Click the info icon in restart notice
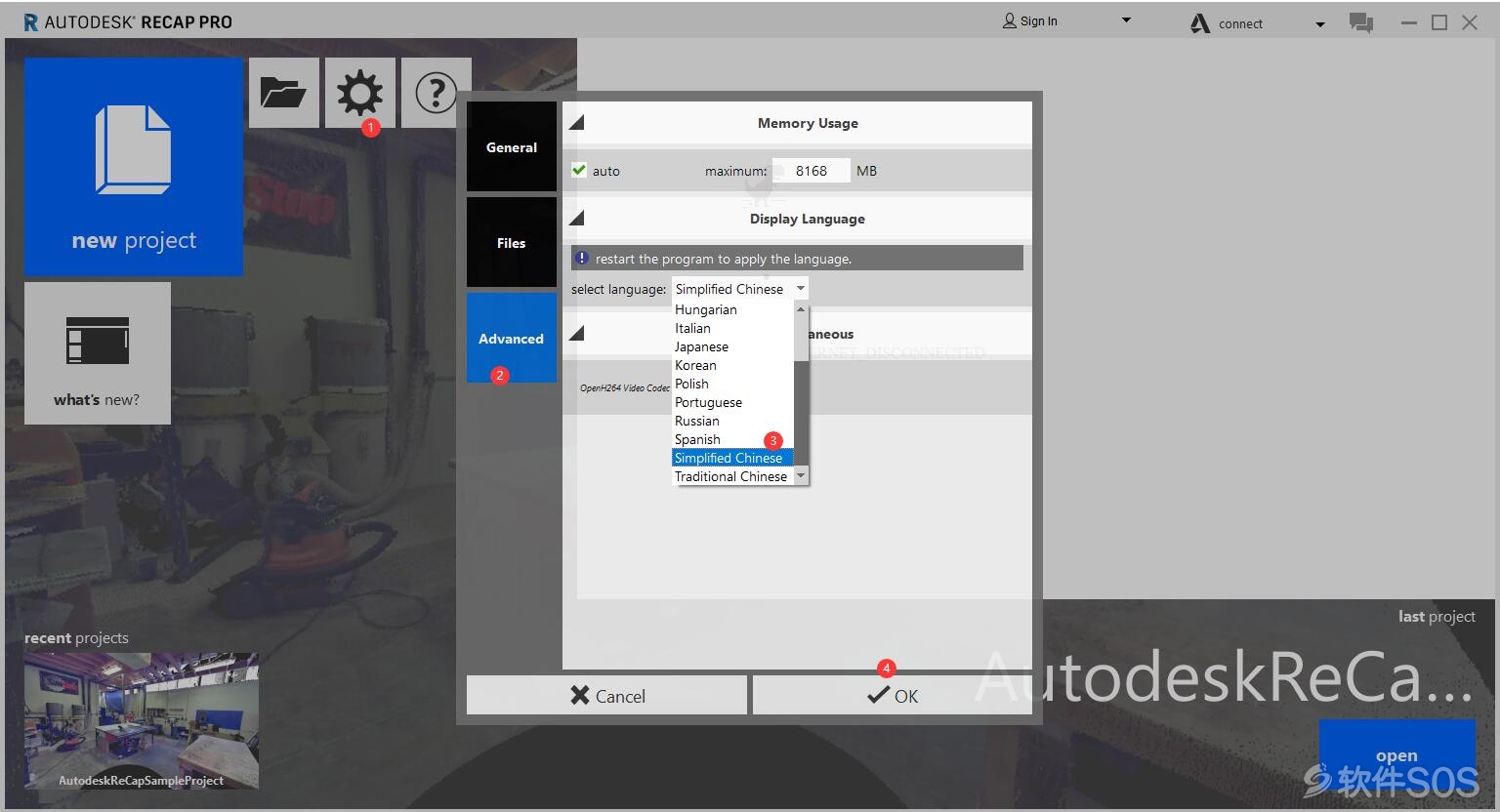This screenshot has width=1500, height=812. pos(582,259)
